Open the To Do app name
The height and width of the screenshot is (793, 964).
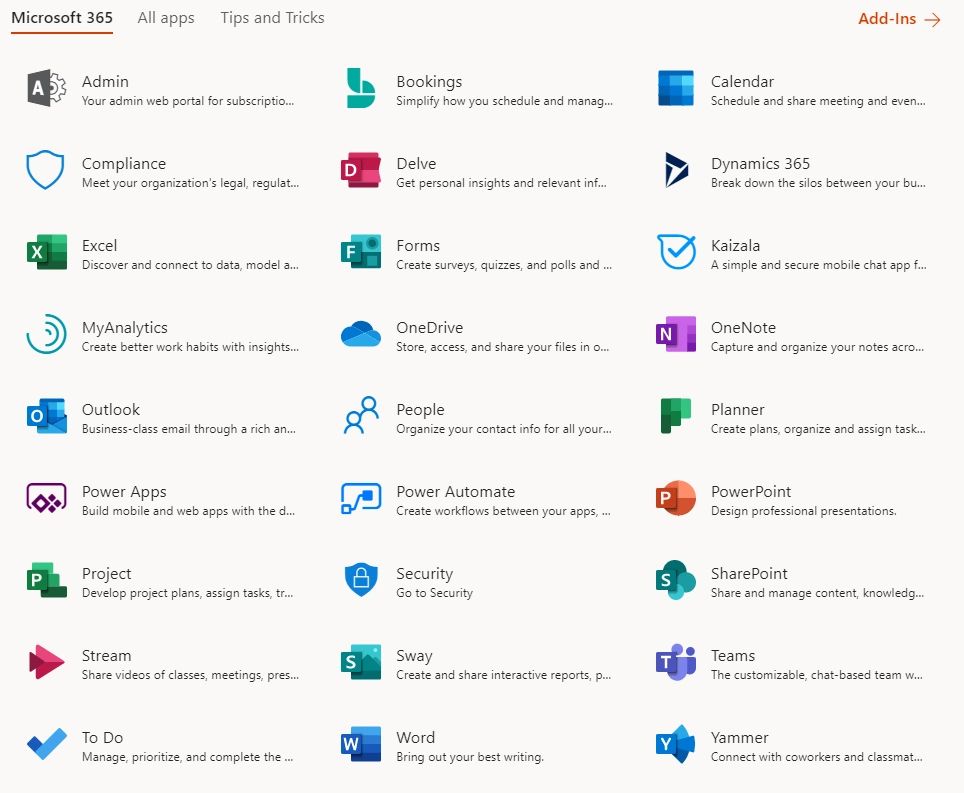[102, 738]
